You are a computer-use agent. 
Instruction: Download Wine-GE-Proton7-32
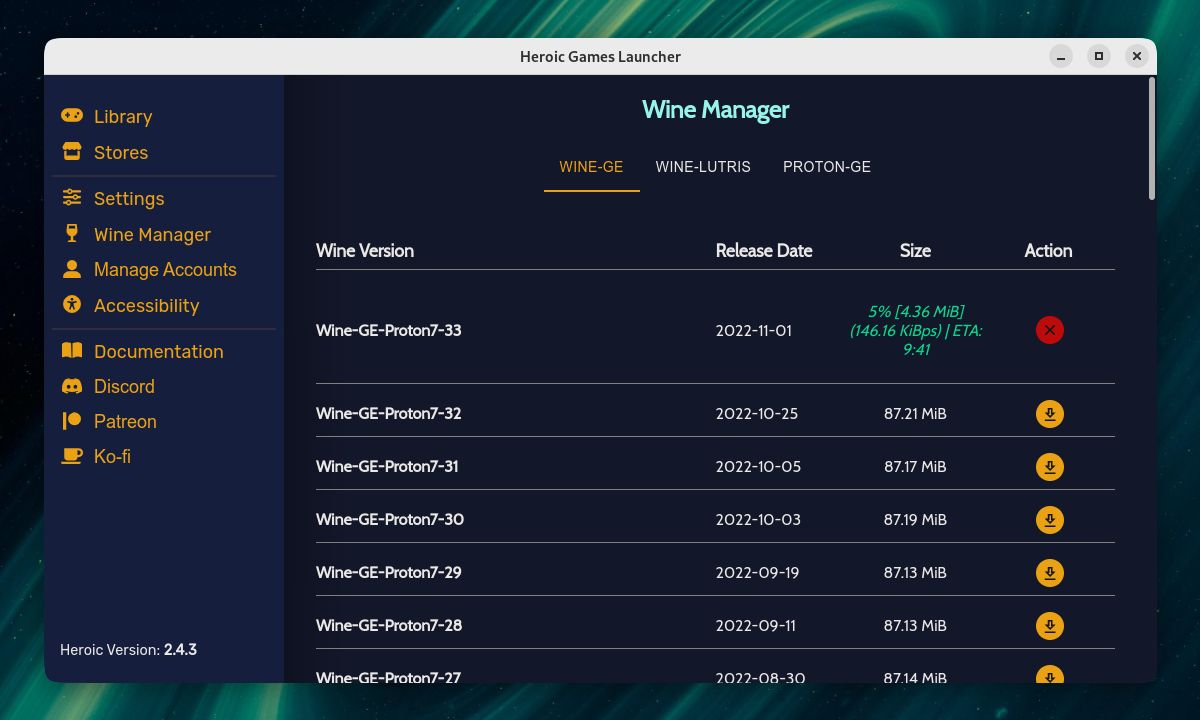pos(1050,414)
